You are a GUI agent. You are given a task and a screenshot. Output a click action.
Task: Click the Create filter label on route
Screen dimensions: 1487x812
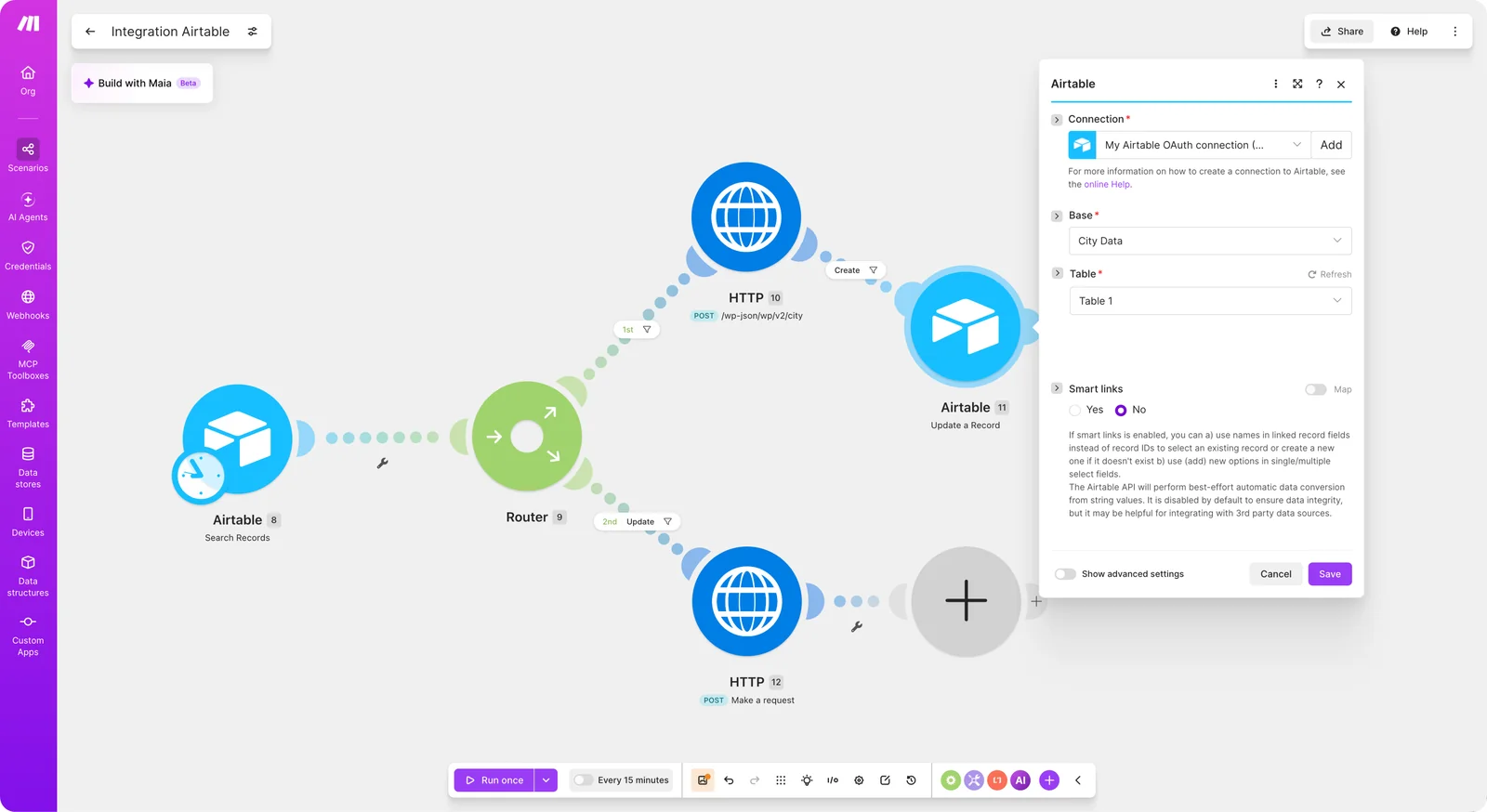856,270
